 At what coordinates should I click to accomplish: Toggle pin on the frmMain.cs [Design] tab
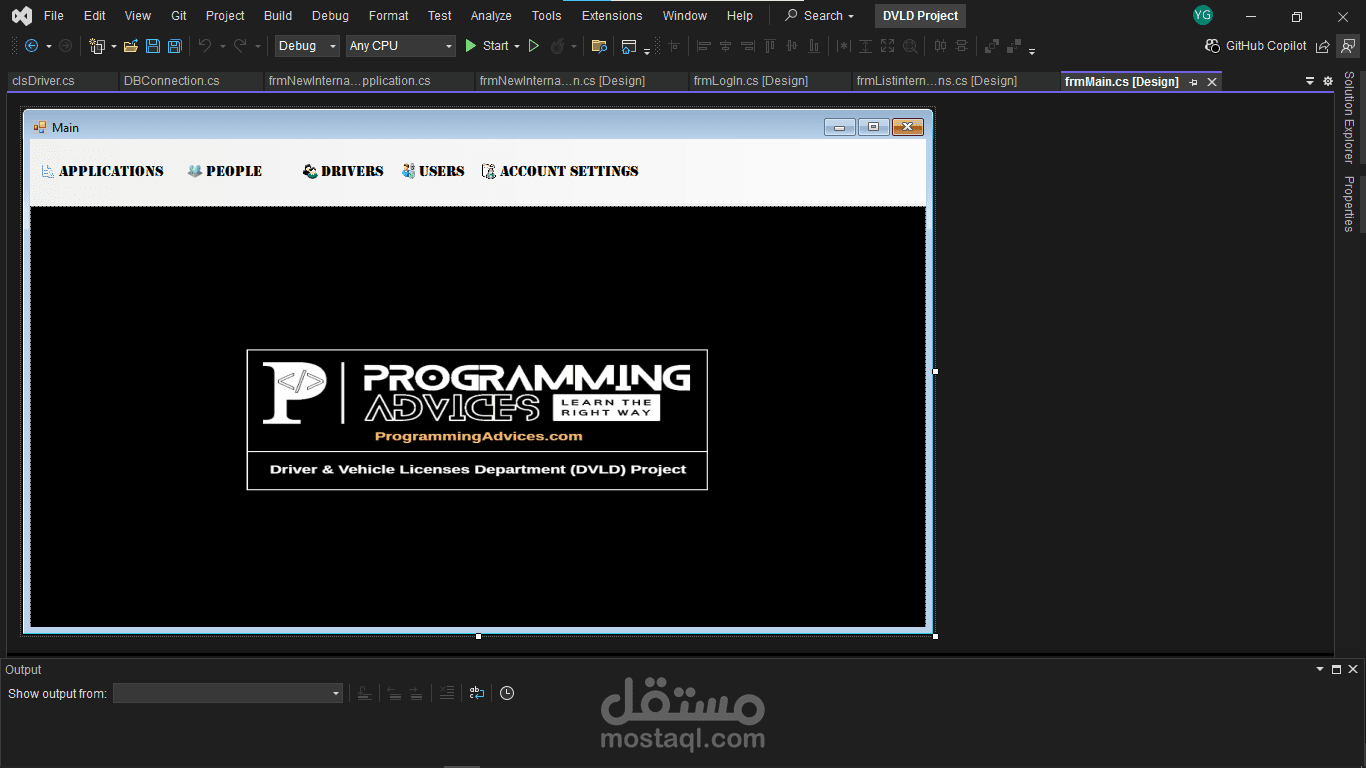point(1193,82)
